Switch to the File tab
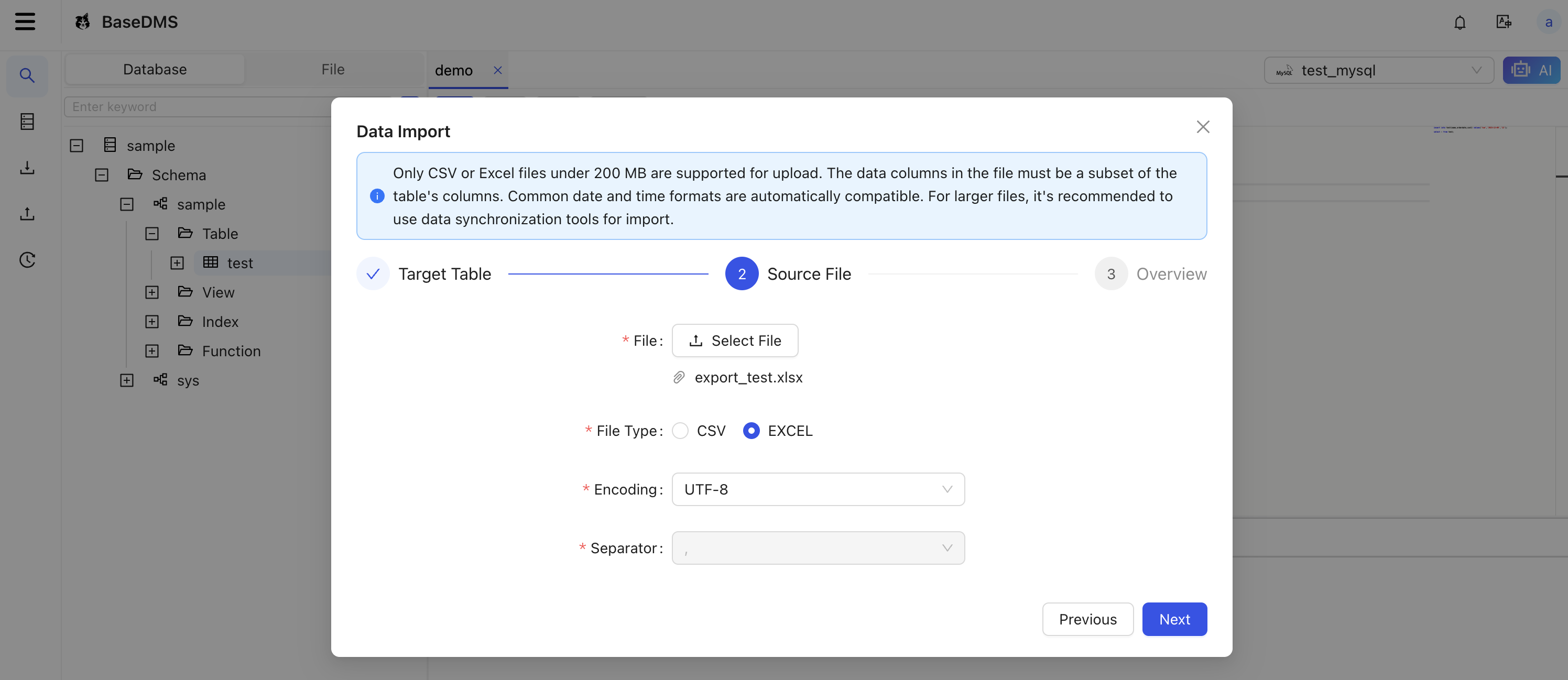1568x680 pixels. (333, 69)
